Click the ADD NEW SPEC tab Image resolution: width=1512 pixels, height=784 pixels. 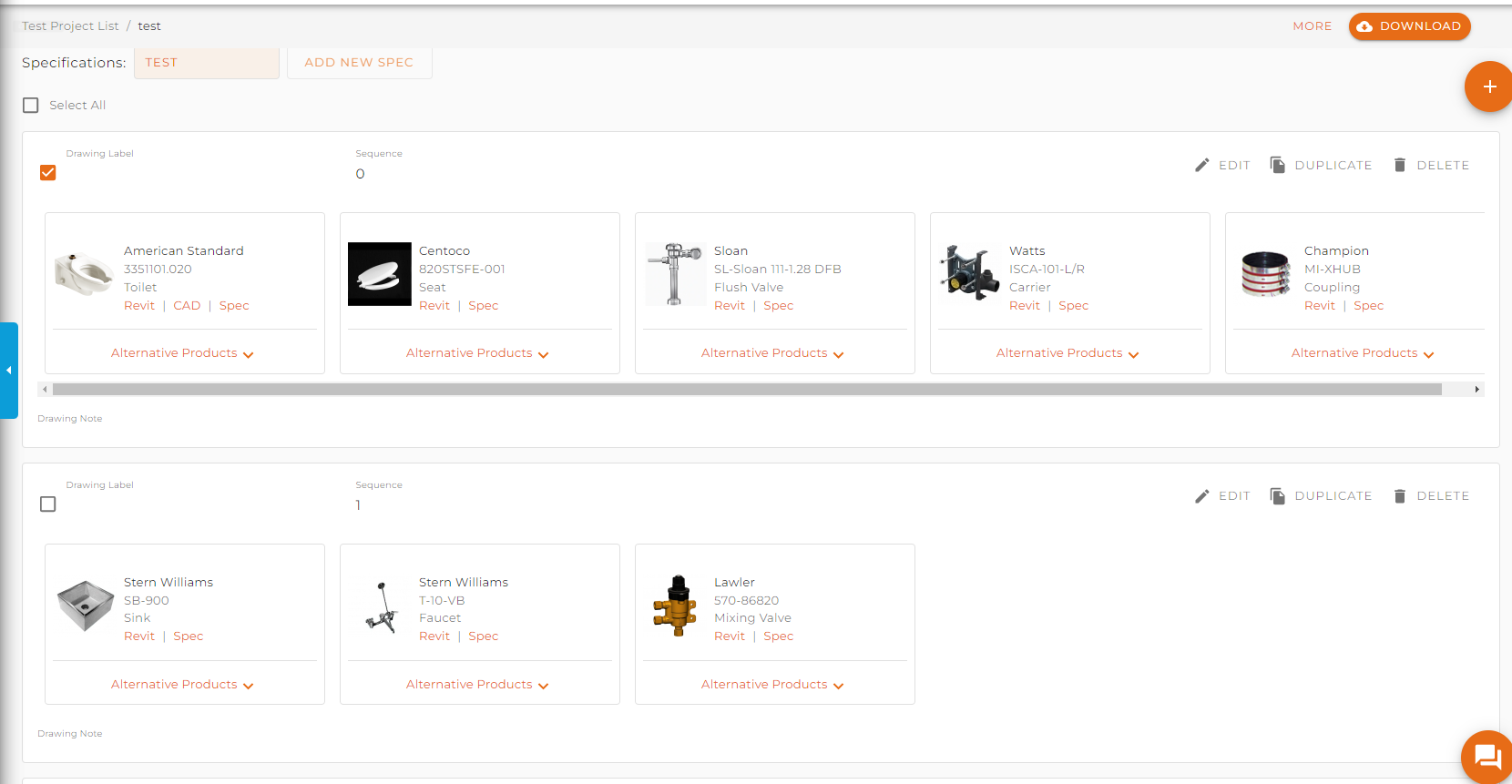(359, 63)
